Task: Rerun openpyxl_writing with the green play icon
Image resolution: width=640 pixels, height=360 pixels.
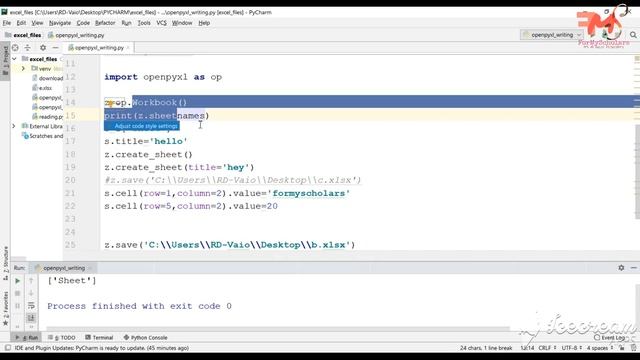Action: pyautogui.click(x=18, y=281)
